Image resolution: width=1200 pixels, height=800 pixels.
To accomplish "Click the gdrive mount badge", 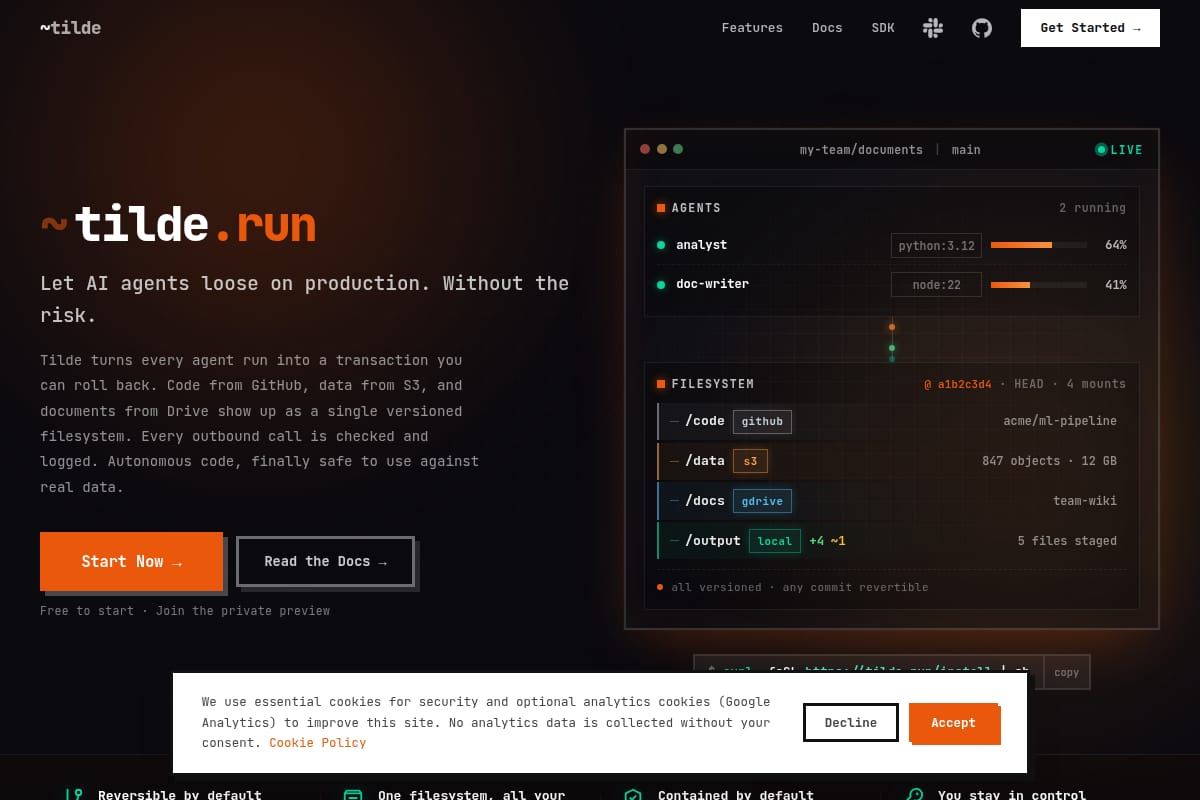I will 762,501.
